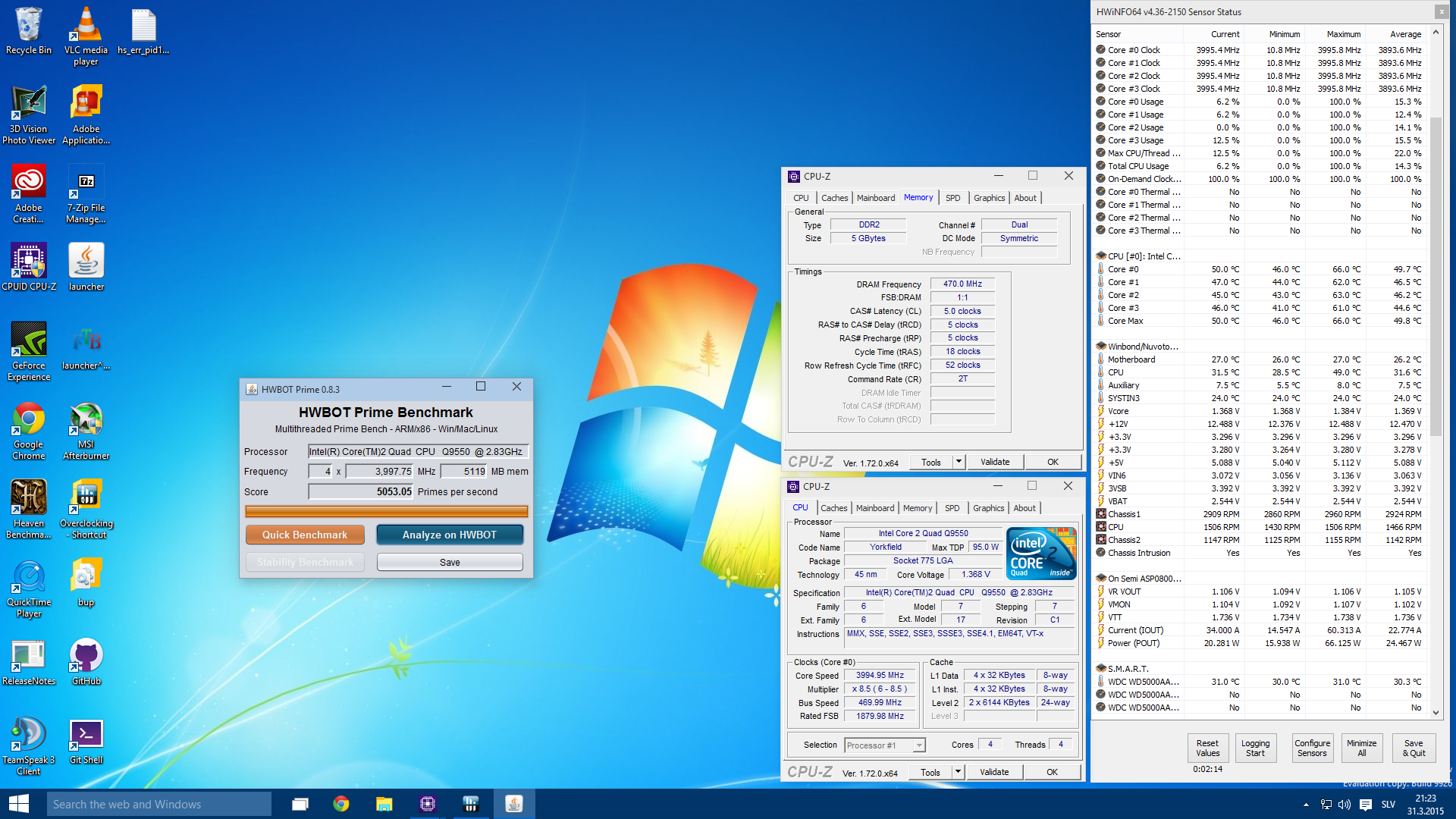Image resolution: width=1456 pixels, height=819 pixels.
Task: Open Task View on the taskbar
Action: [300, 804]
